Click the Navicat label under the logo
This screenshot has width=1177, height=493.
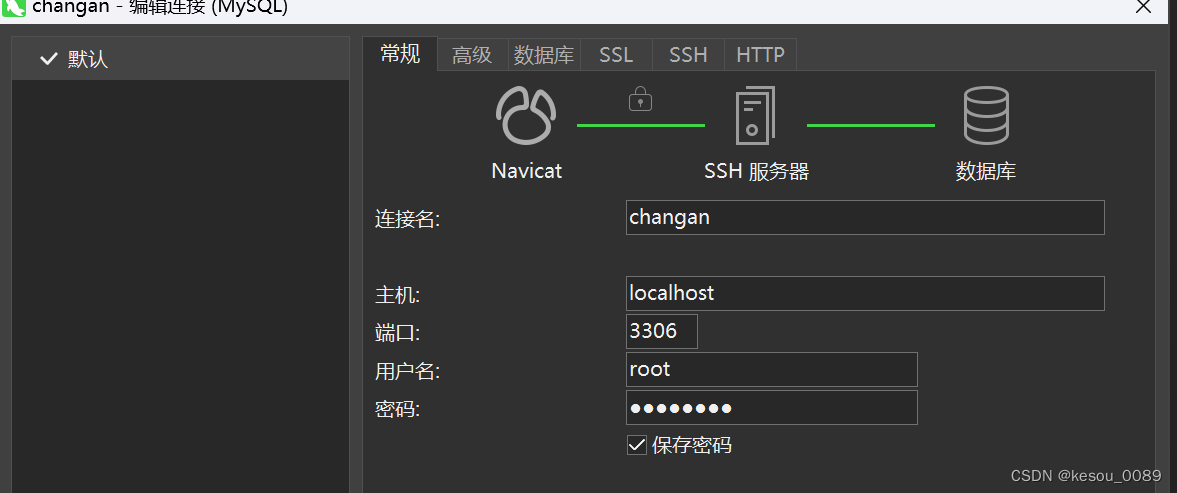point(526,171)
